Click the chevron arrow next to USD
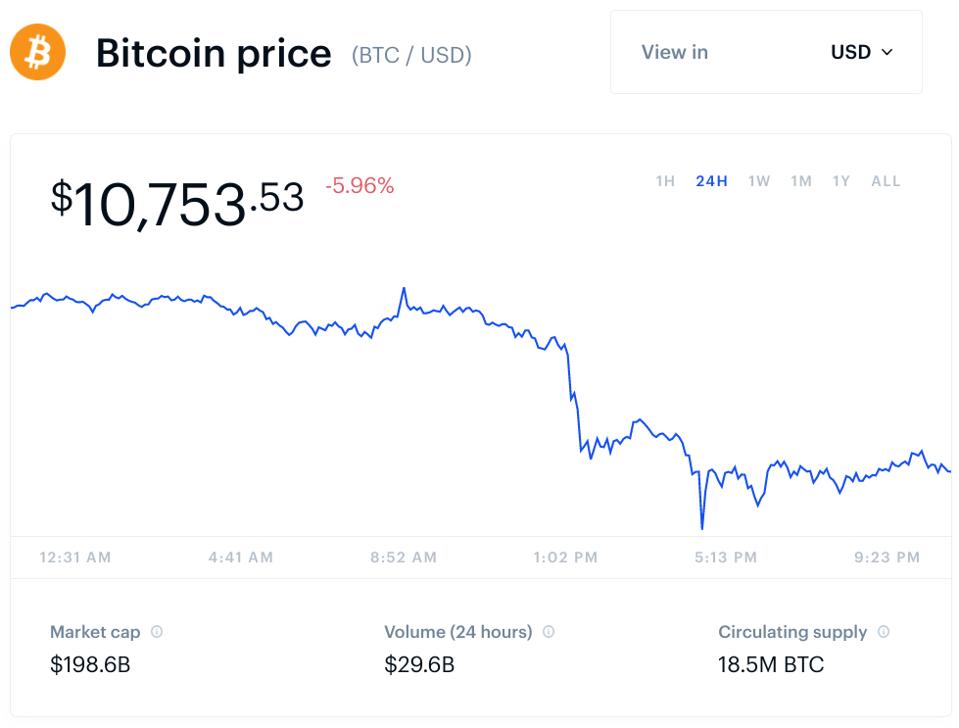 (888, 53)
